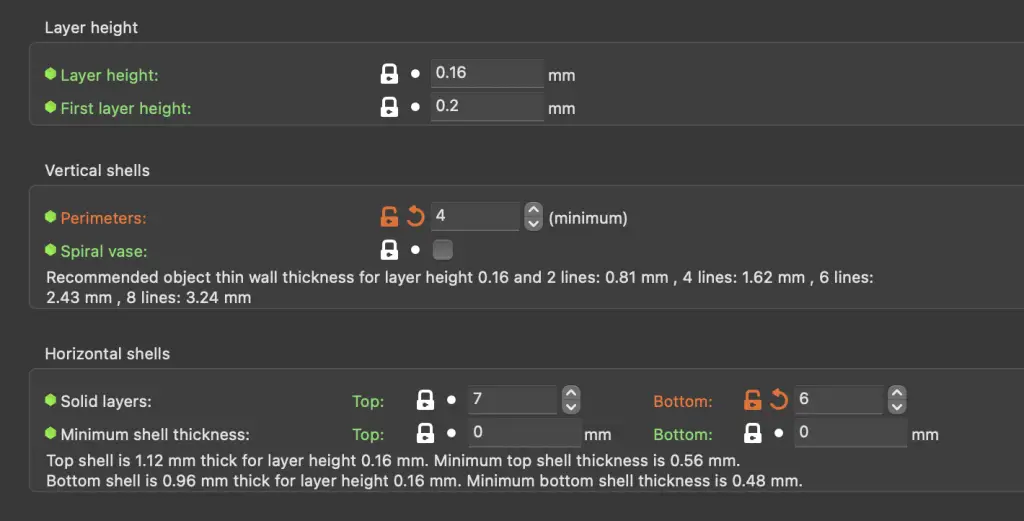
Task: Click the lock icon for Top minimum shell thickness
Action: tap(425, 433)
